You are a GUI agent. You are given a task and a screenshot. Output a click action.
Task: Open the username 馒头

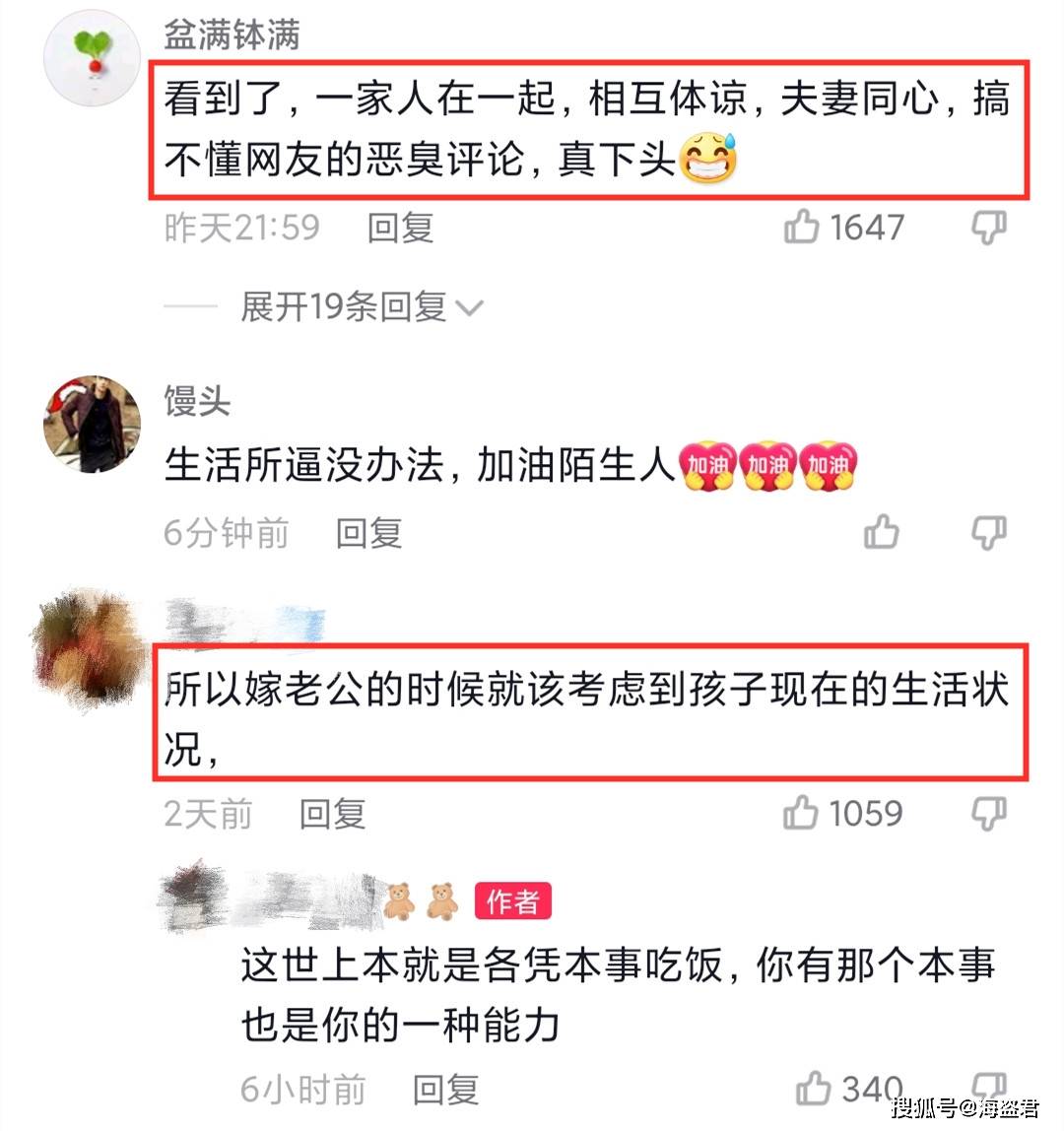pos(197,400)
